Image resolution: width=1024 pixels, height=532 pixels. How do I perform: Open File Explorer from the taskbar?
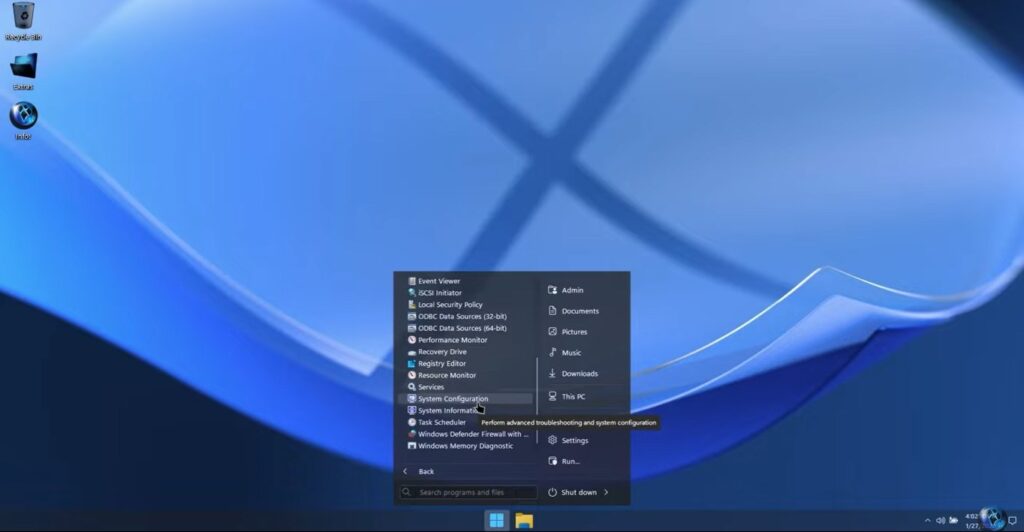pyautogui.click(x=524, y=520)
